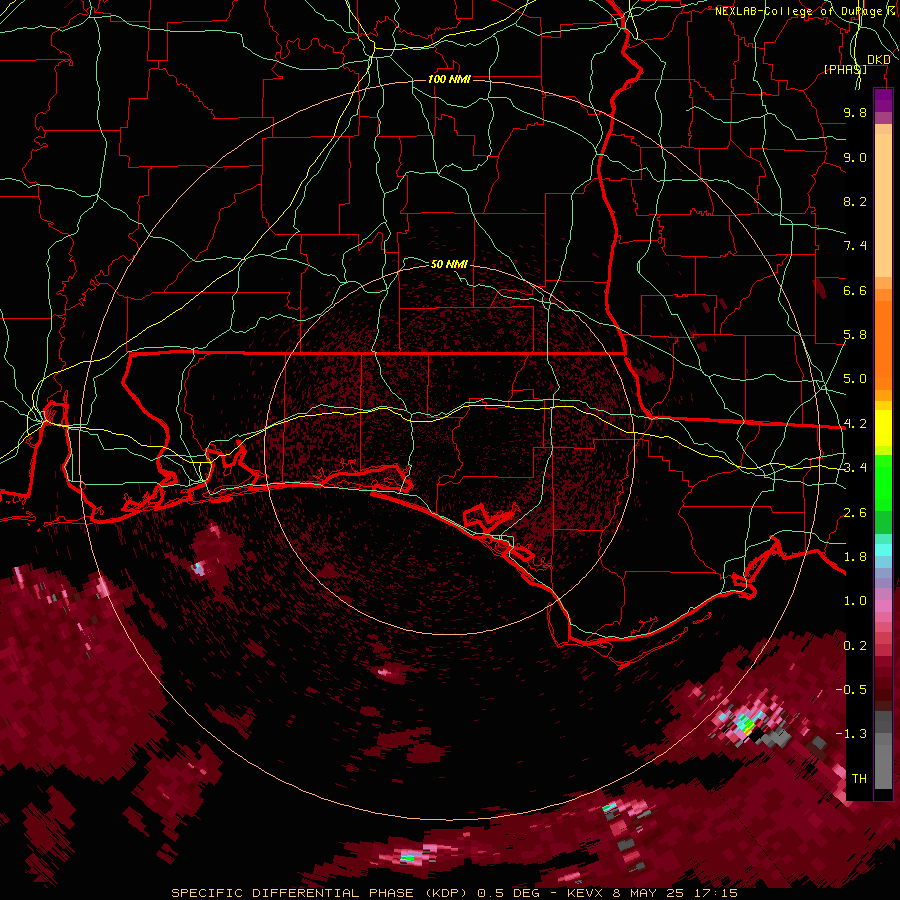Click the SPECIFIC DIFFERENTIAL PHASE (KDP) caption
Image resolution: width=900 pixels, height=900 pixels.
320,893
